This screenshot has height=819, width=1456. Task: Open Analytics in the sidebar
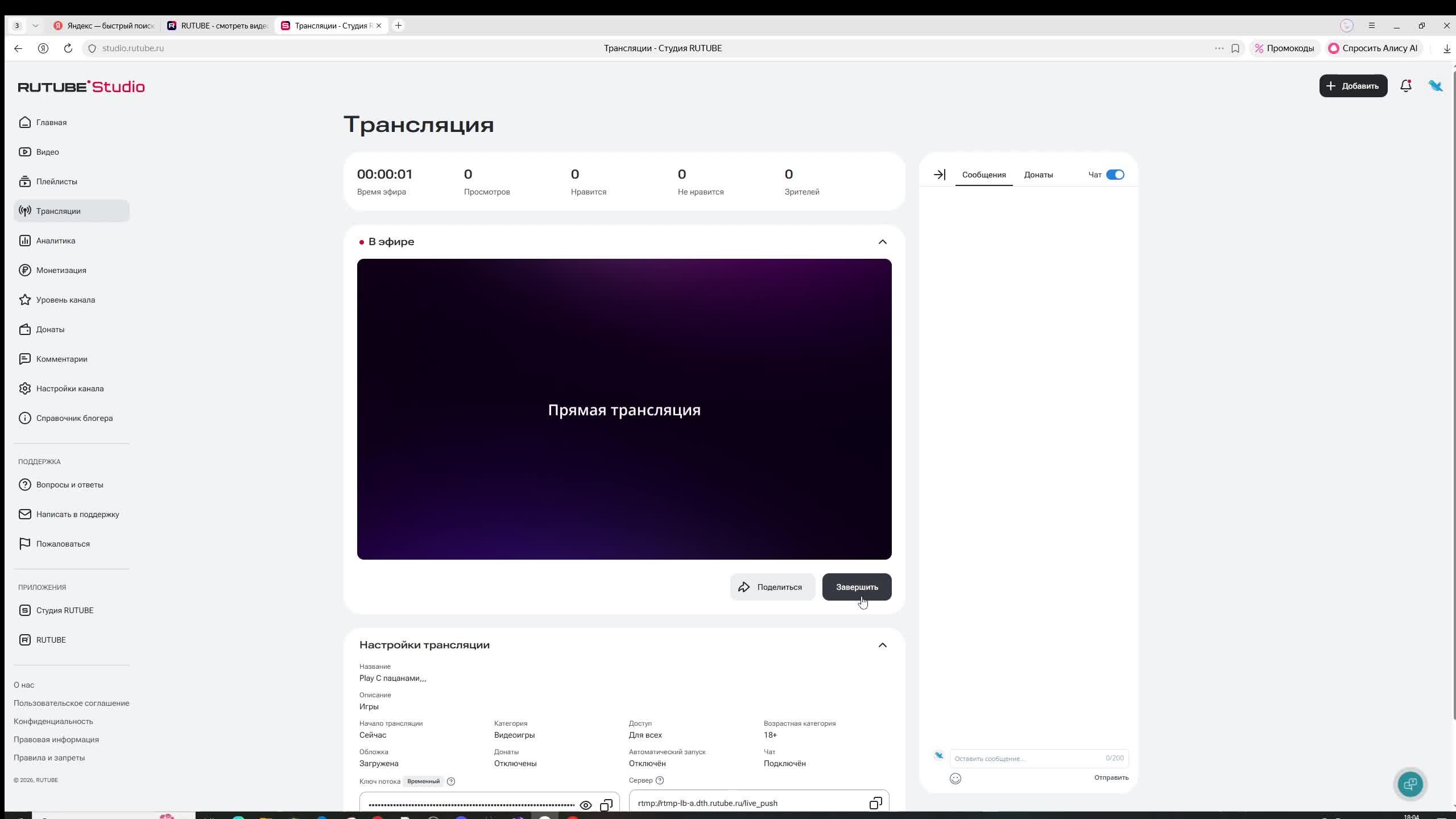coord(56,241)
